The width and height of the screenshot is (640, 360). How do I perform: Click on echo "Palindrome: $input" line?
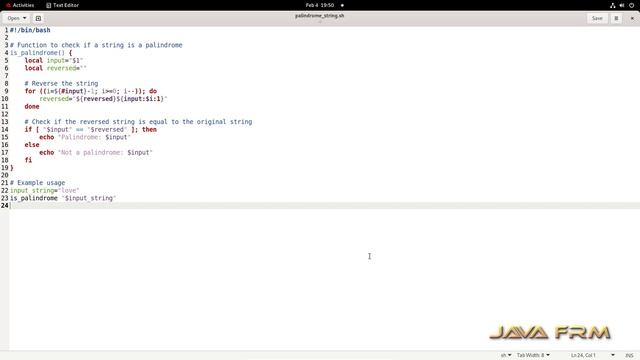(x=85, y=137)
